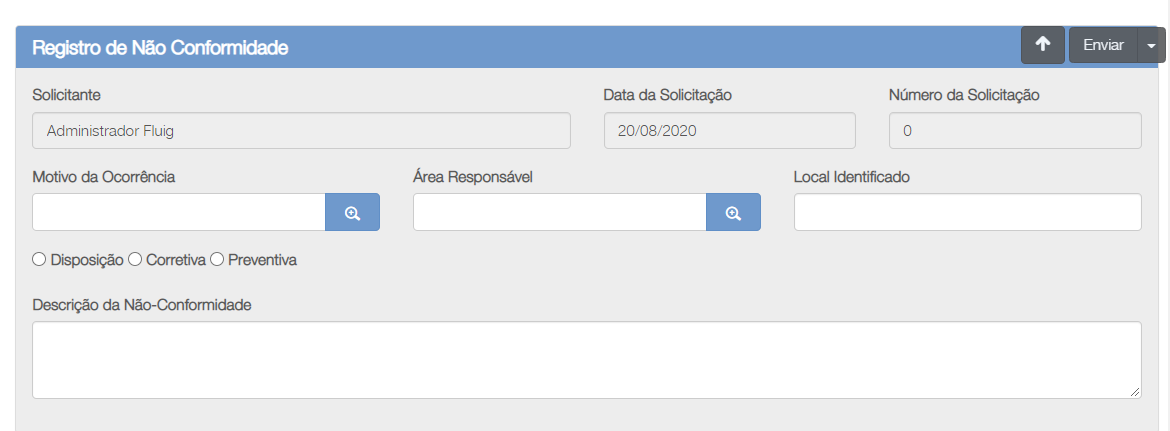Grab the resize handle of description box
The width and height of the screenshot is (1170, 431).
[x=1135, y=391]
